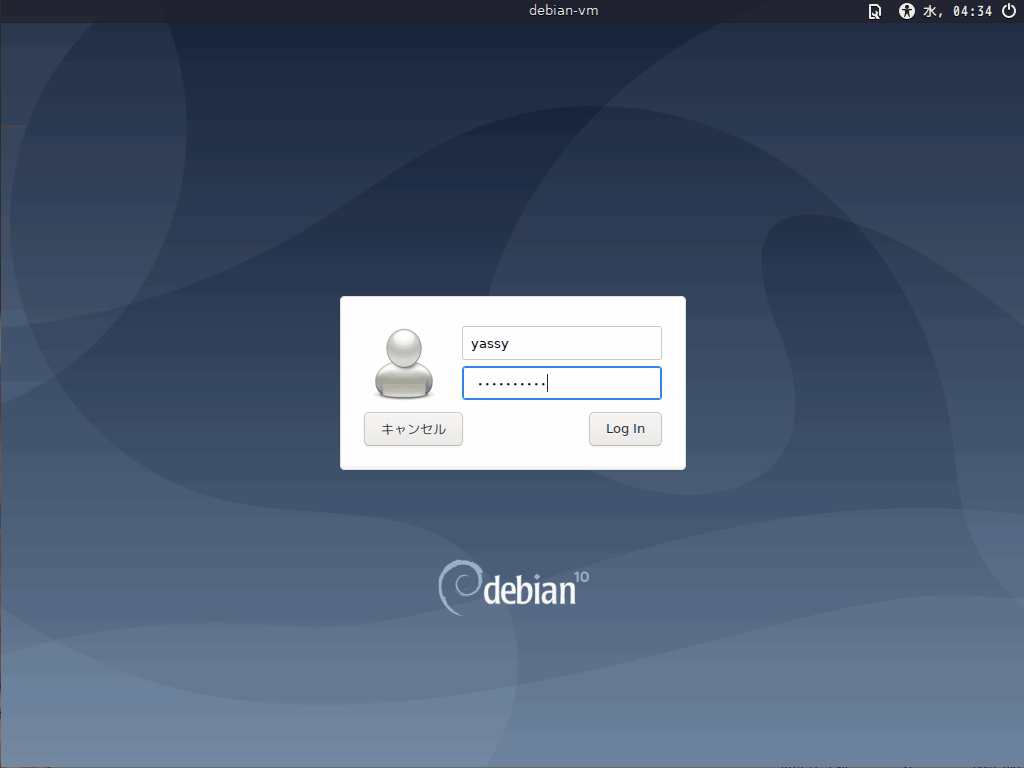Click the Log In button
The height and width of the screenshot is (768, 1024).
click(x=625, y=429)
